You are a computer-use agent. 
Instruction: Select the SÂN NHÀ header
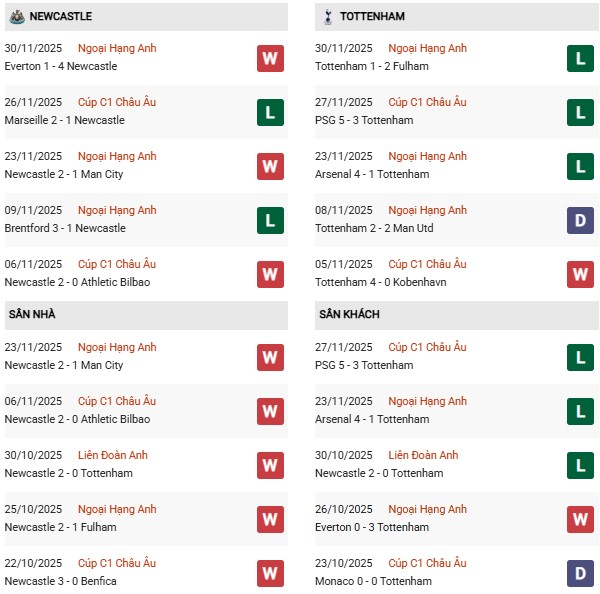coord(32,314)
